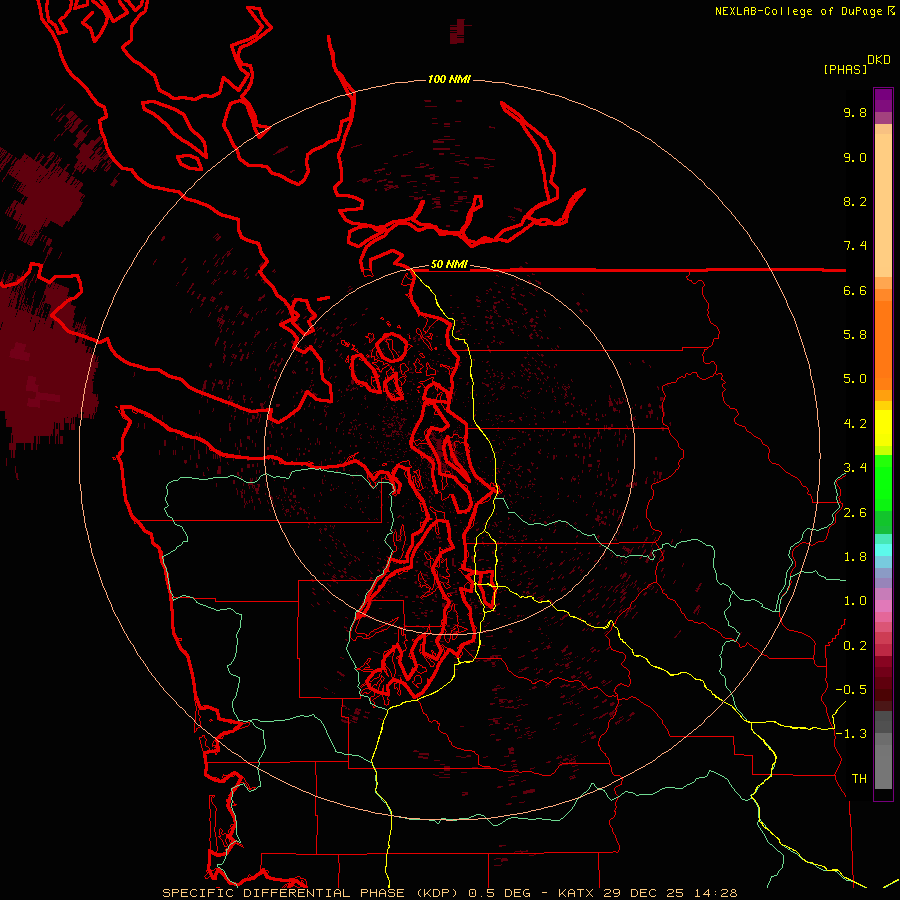
Task: Click the 9.0 value on the color scale
Action: pyautogui.click(x=855, y=157)
